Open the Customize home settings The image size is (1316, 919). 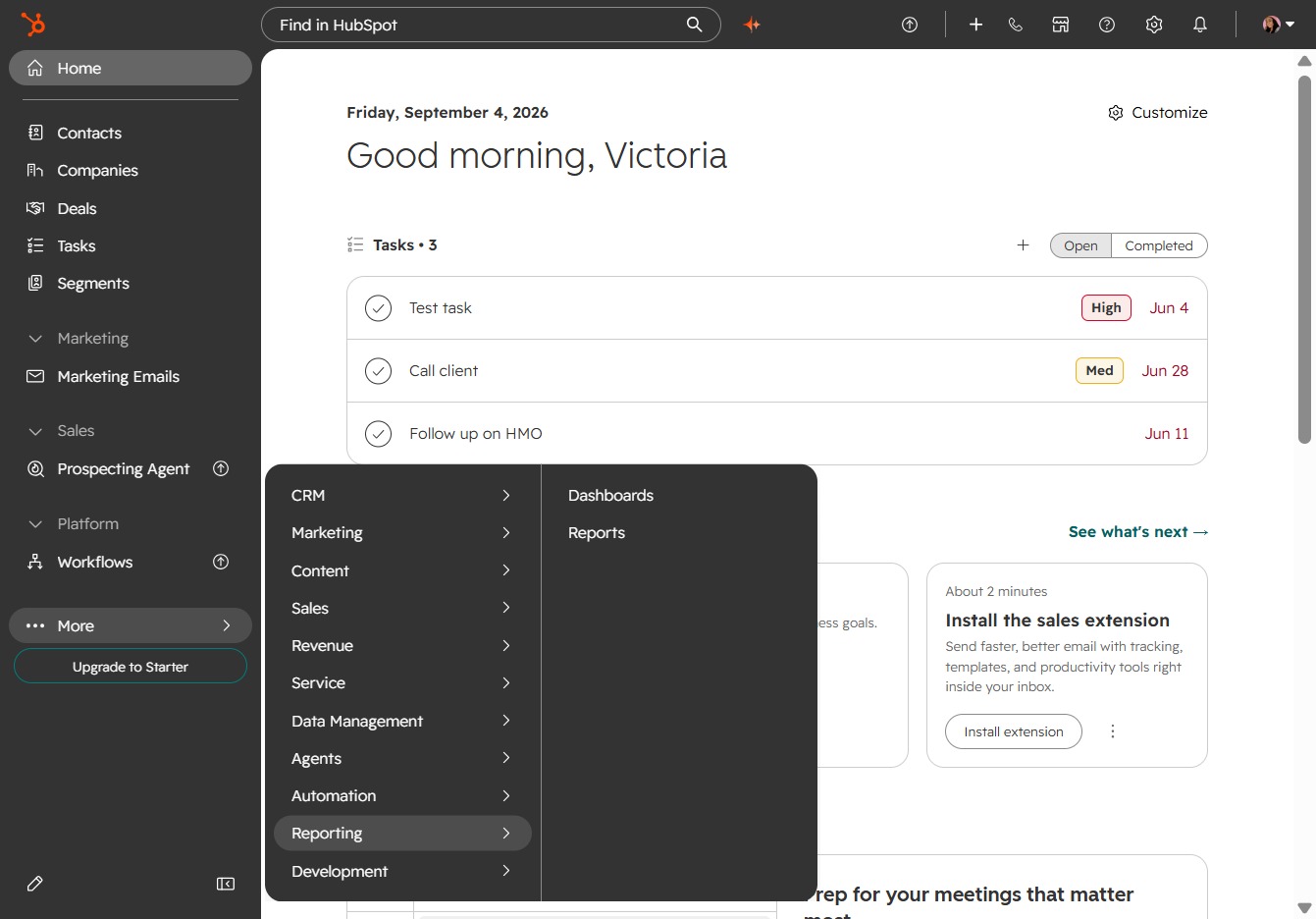[1158, 113]
